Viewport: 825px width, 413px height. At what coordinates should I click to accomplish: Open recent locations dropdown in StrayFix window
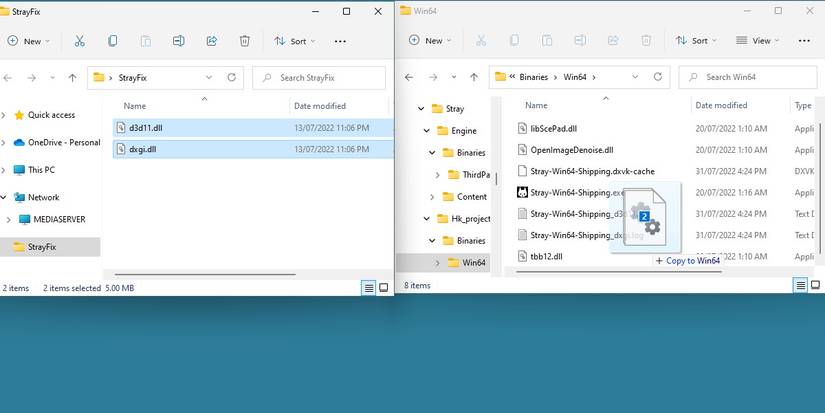52,78
